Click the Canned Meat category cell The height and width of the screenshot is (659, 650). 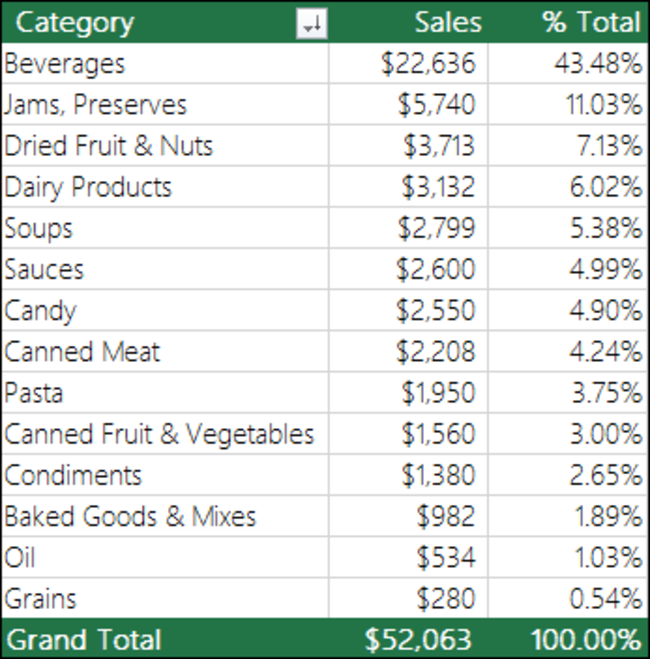click(x=82, y=352)
